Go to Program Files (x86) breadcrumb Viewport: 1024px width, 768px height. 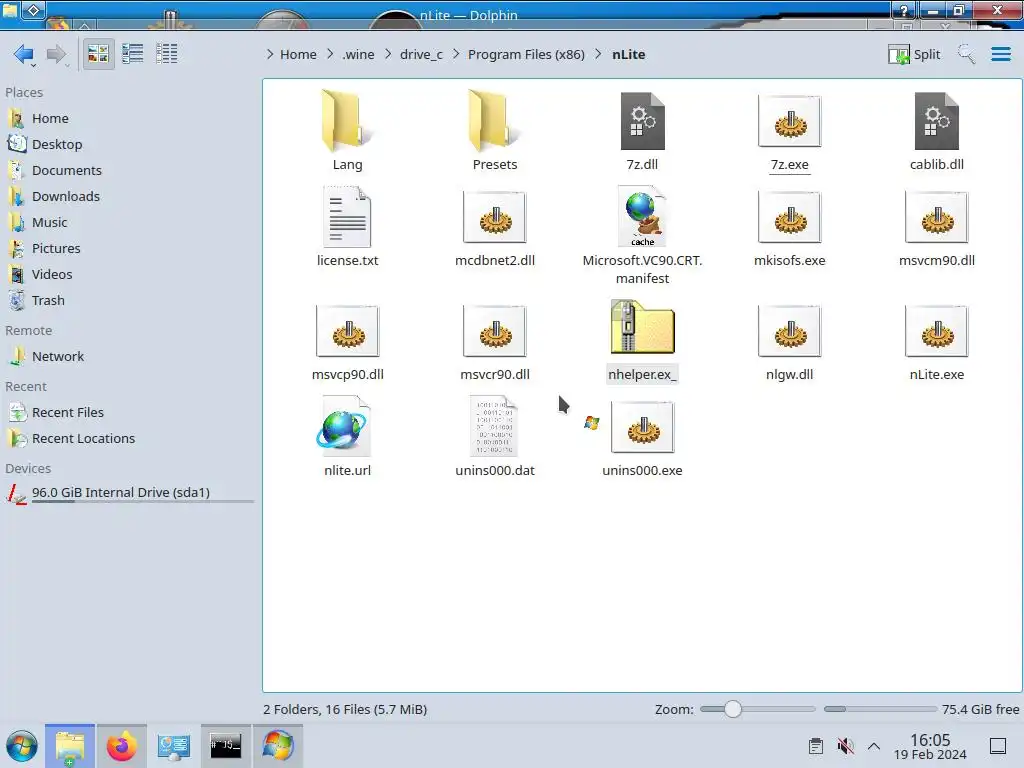pos(526,54)
